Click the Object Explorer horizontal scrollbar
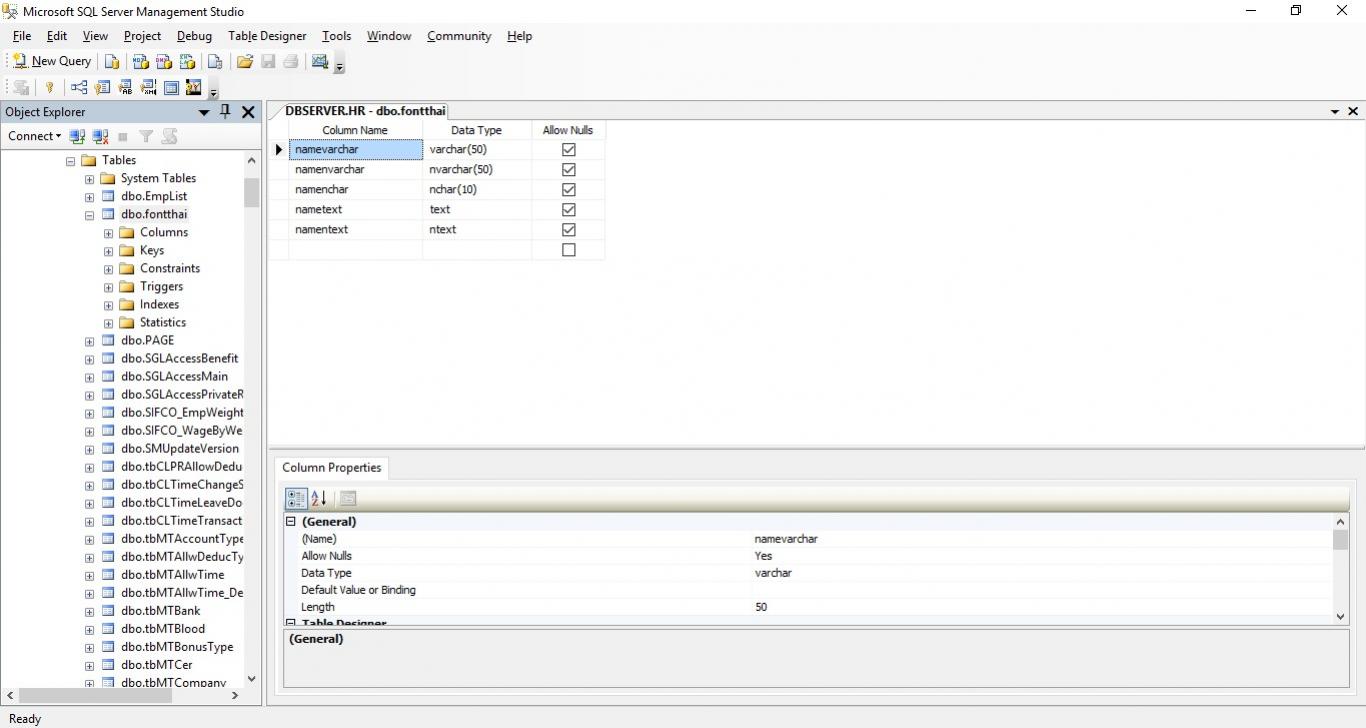This screenshot has width=1366, height=728. point(120,695)
